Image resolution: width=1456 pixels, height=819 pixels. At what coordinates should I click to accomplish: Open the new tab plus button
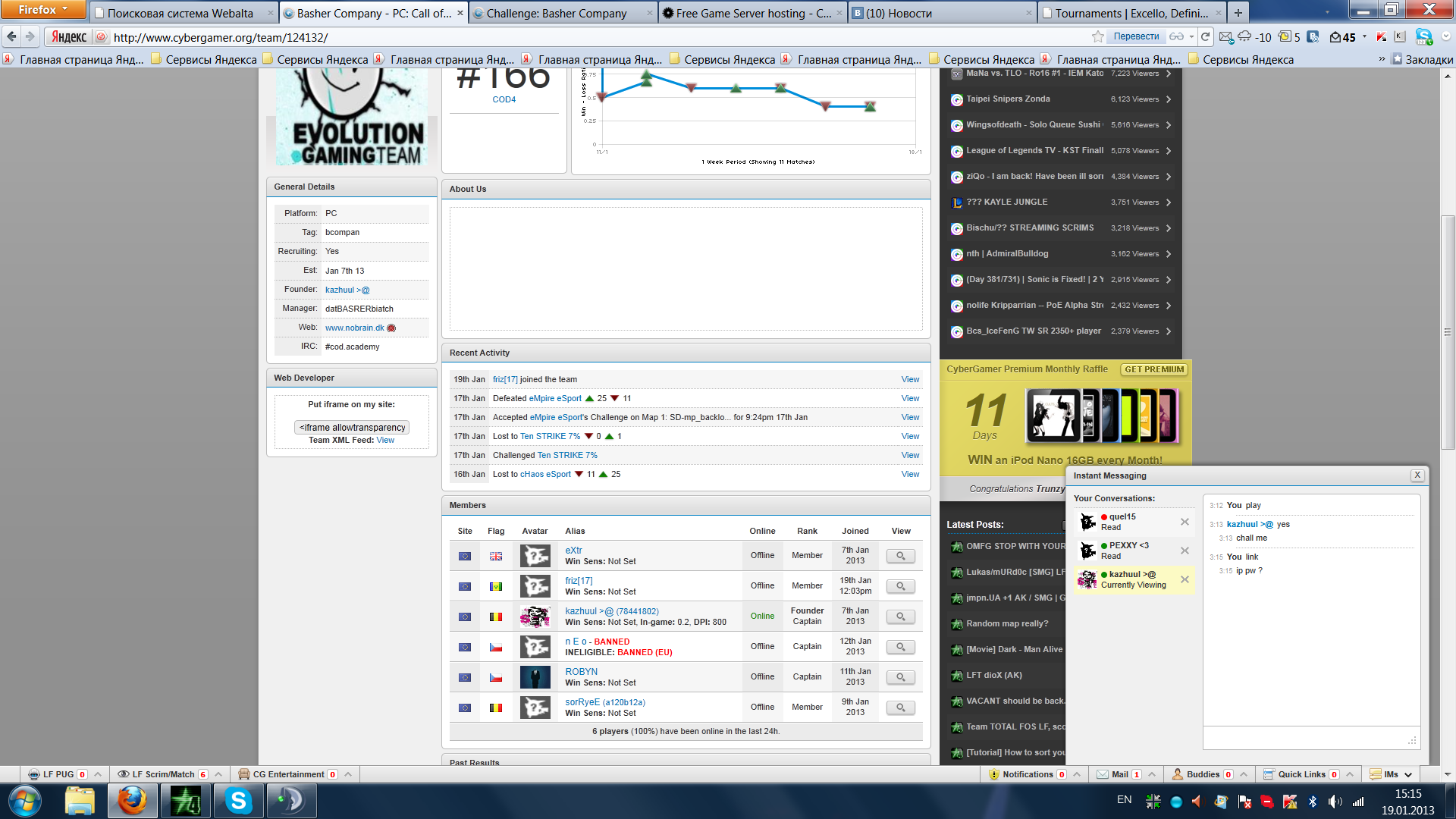(x=1238, y=13)
